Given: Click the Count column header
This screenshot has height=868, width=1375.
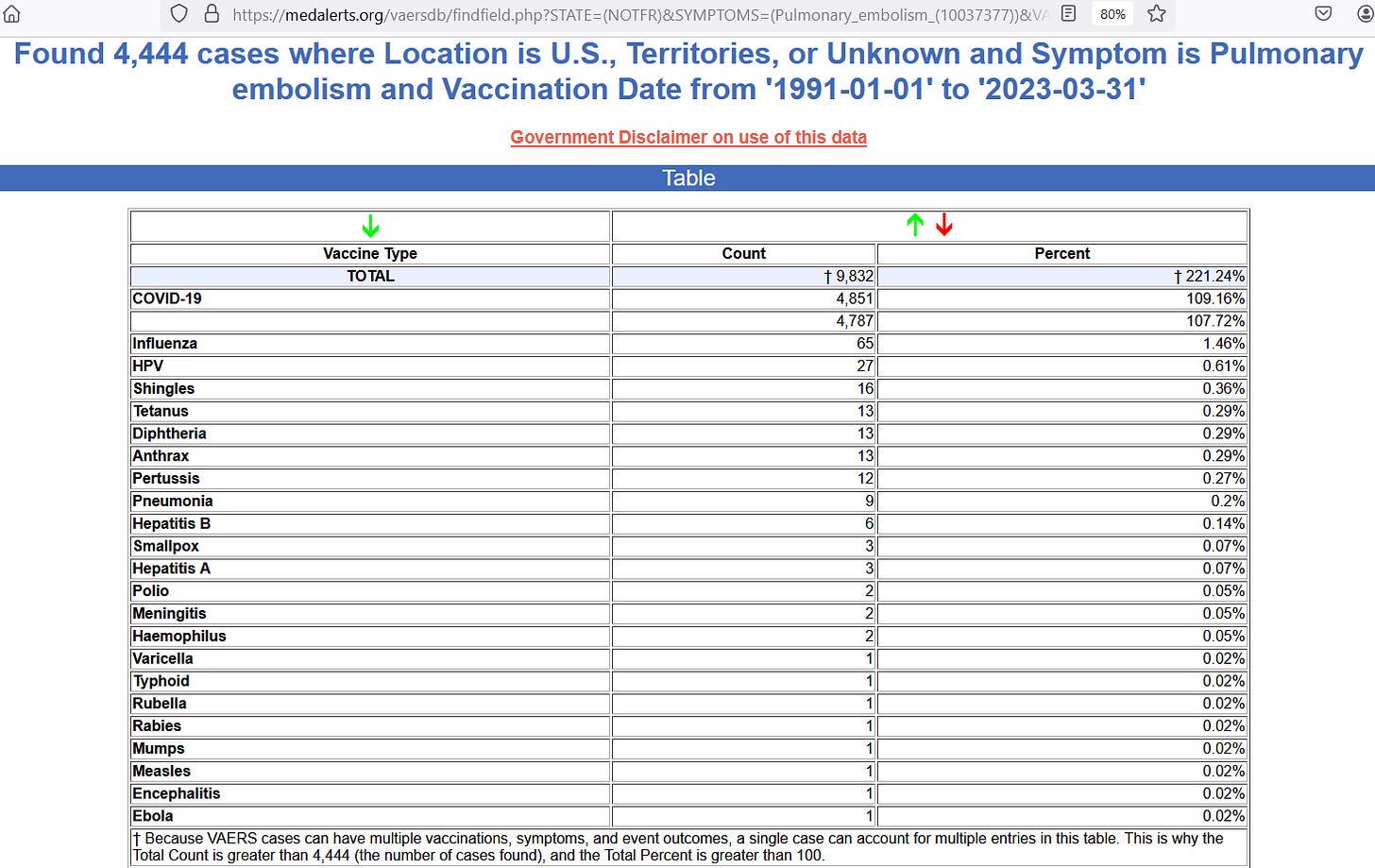Looking at the screenshot, I should click(744, 253).
